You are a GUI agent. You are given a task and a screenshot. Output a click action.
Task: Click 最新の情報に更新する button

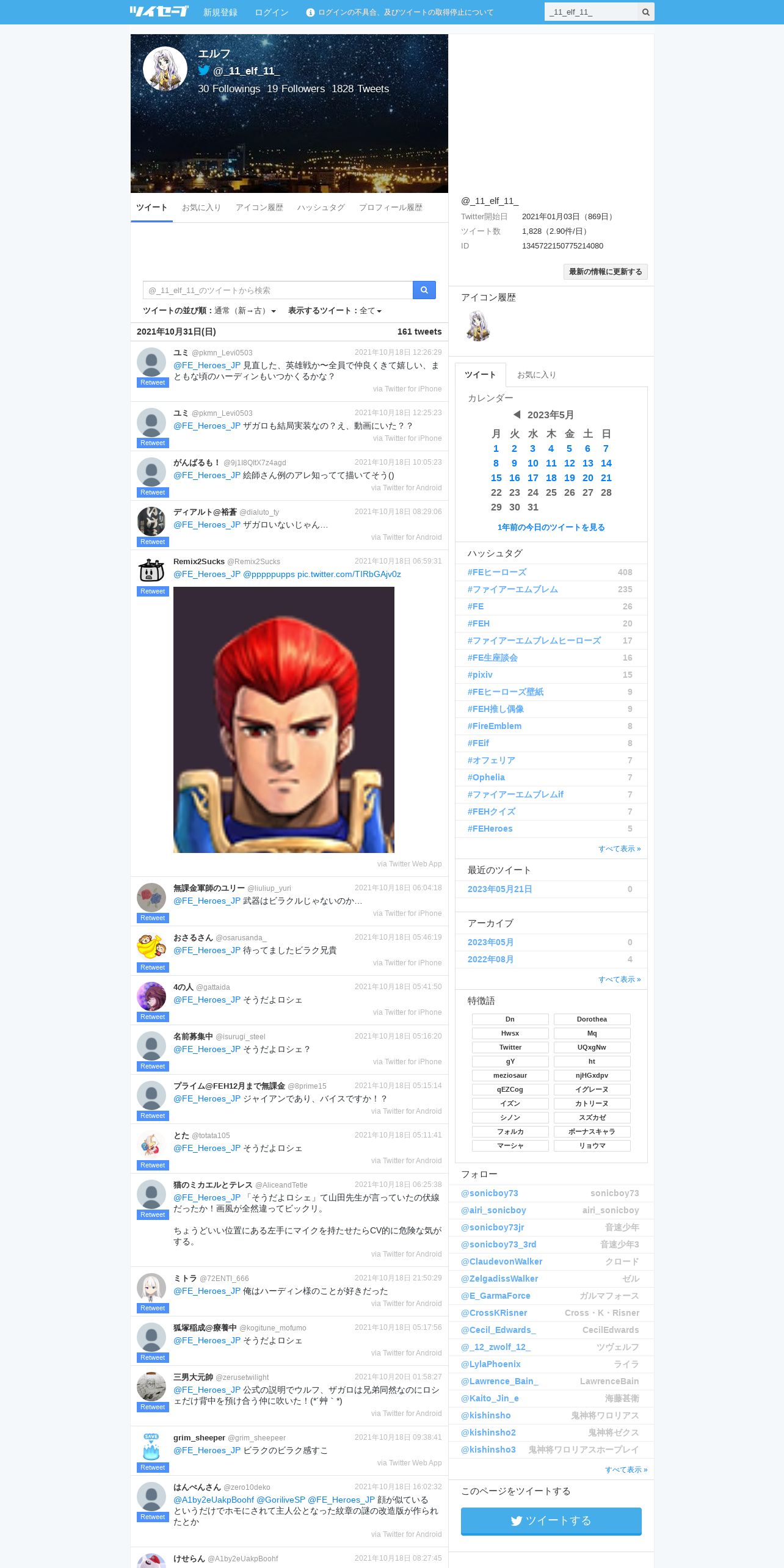[606, 272]
